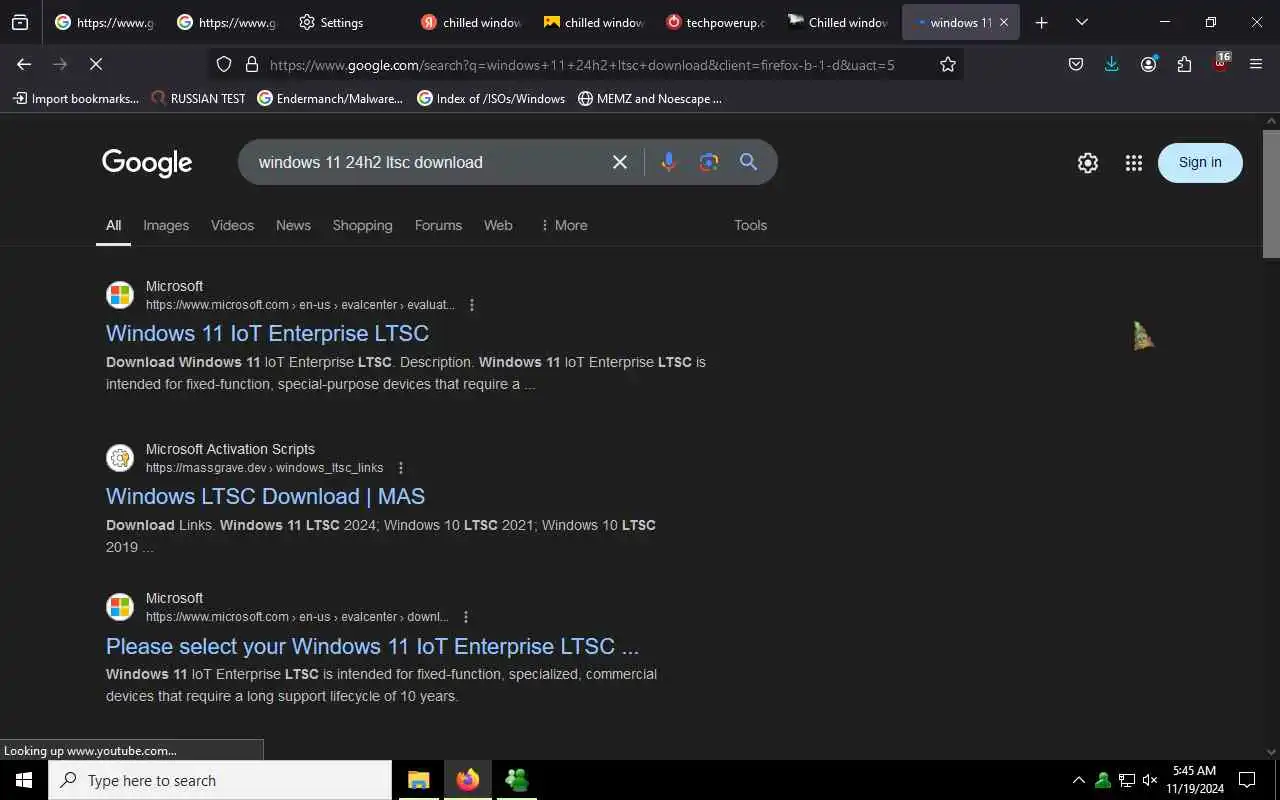
Task: Open RUSSIAN TEST bookmark
Action: [x=198, y=98]
